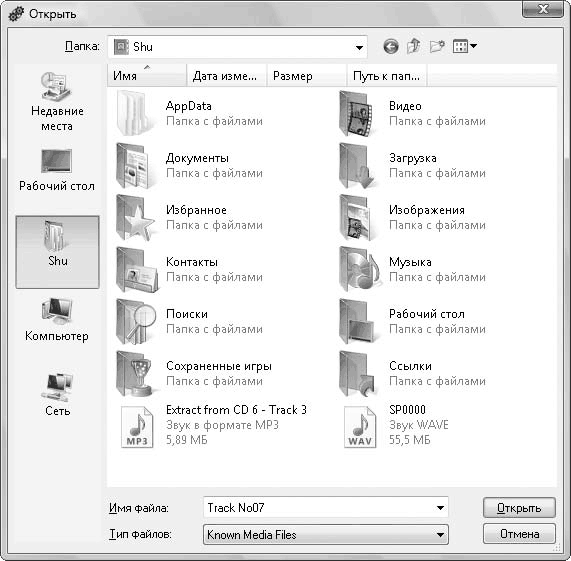
Task: Select Рабочий стол in the left sidebar
Action: pos(57,170)
